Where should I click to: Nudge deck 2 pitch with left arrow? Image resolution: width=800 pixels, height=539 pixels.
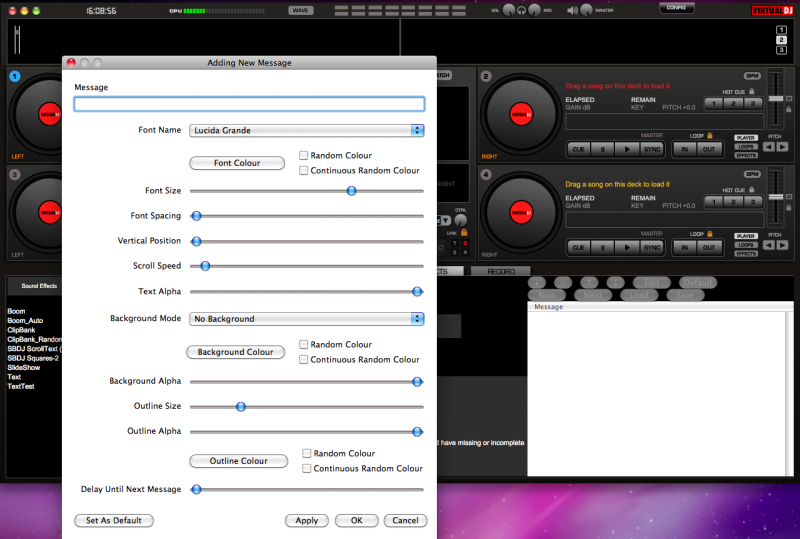[x=768, y=147]
